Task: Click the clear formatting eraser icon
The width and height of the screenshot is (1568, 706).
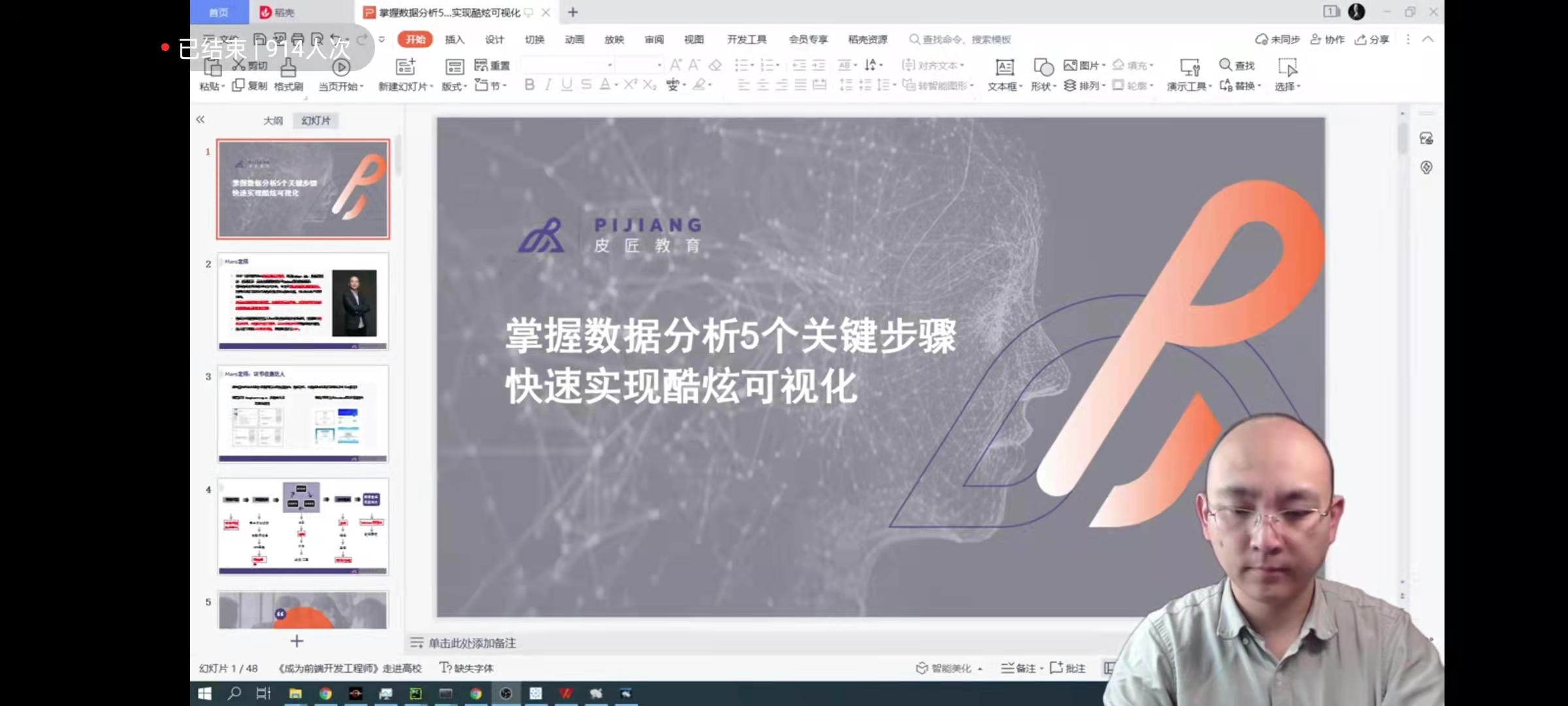Action: 715,65
